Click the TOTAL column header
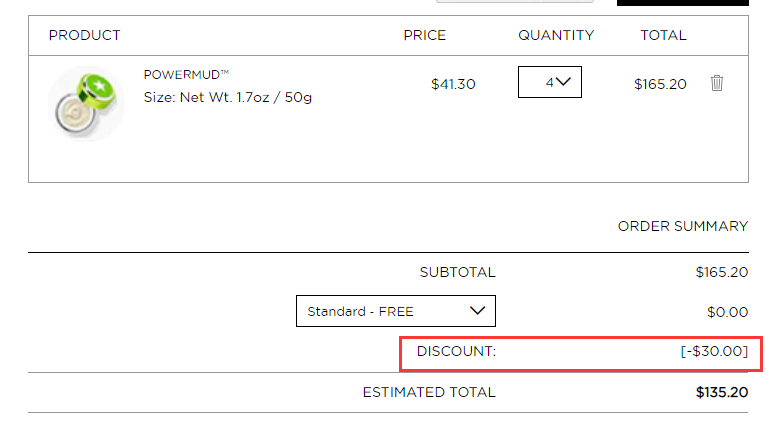The width and height of the screenshot is (772, 443). coord(663,35)
